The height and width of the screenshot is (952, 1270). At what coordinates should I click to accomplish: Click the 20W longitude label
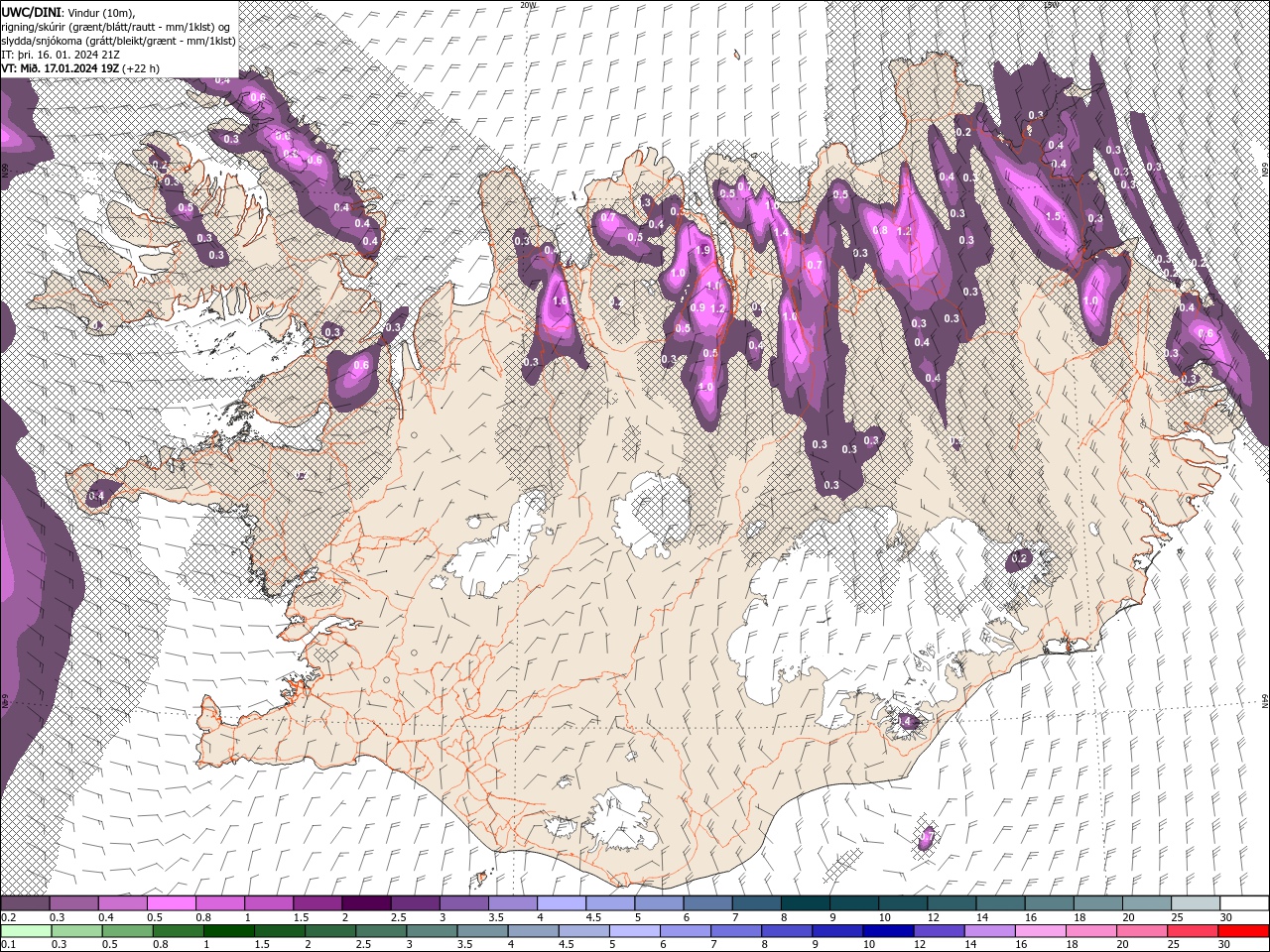pyautogui.click(x=528, y=4)
